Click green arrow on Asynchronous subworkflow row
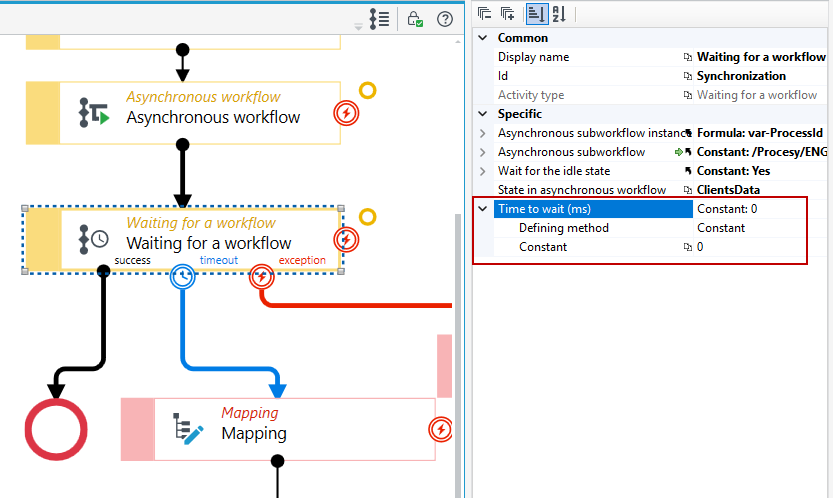 tap(679, 152)
